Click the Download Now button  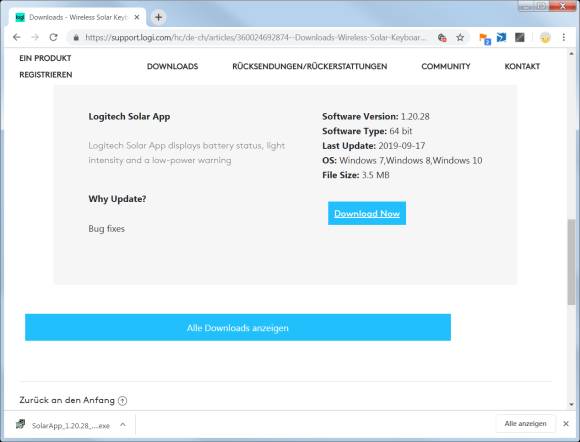[367, 213]
